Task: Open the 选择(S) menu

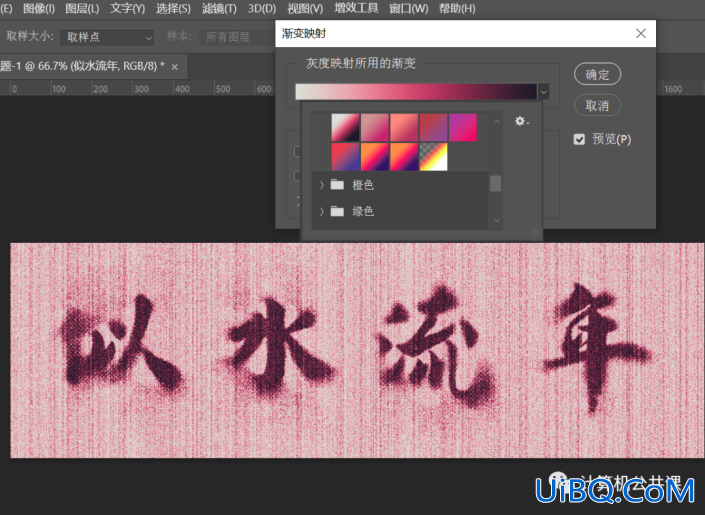Action: [174, 8]
